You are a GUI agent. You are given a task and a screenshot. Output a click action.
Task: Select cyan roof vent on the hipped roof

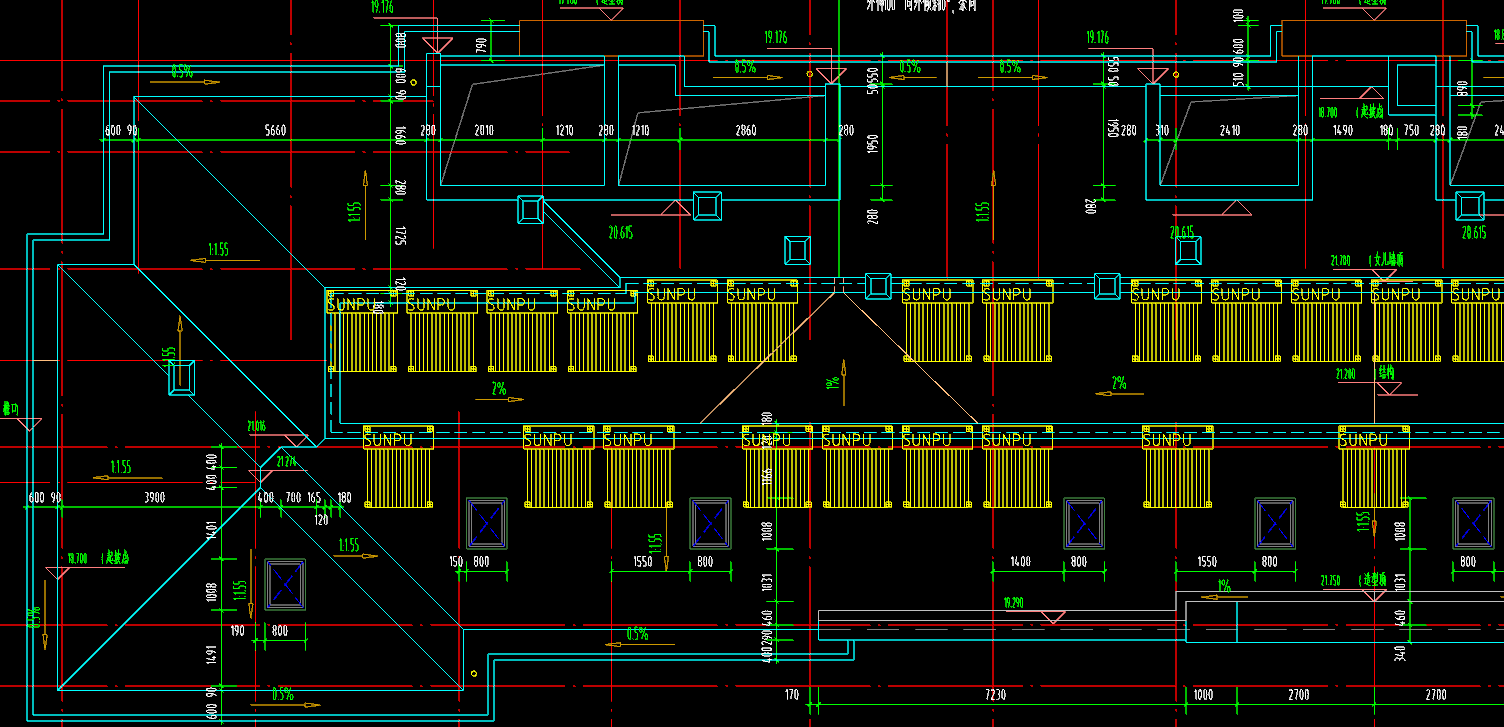(x=181, y=378)
